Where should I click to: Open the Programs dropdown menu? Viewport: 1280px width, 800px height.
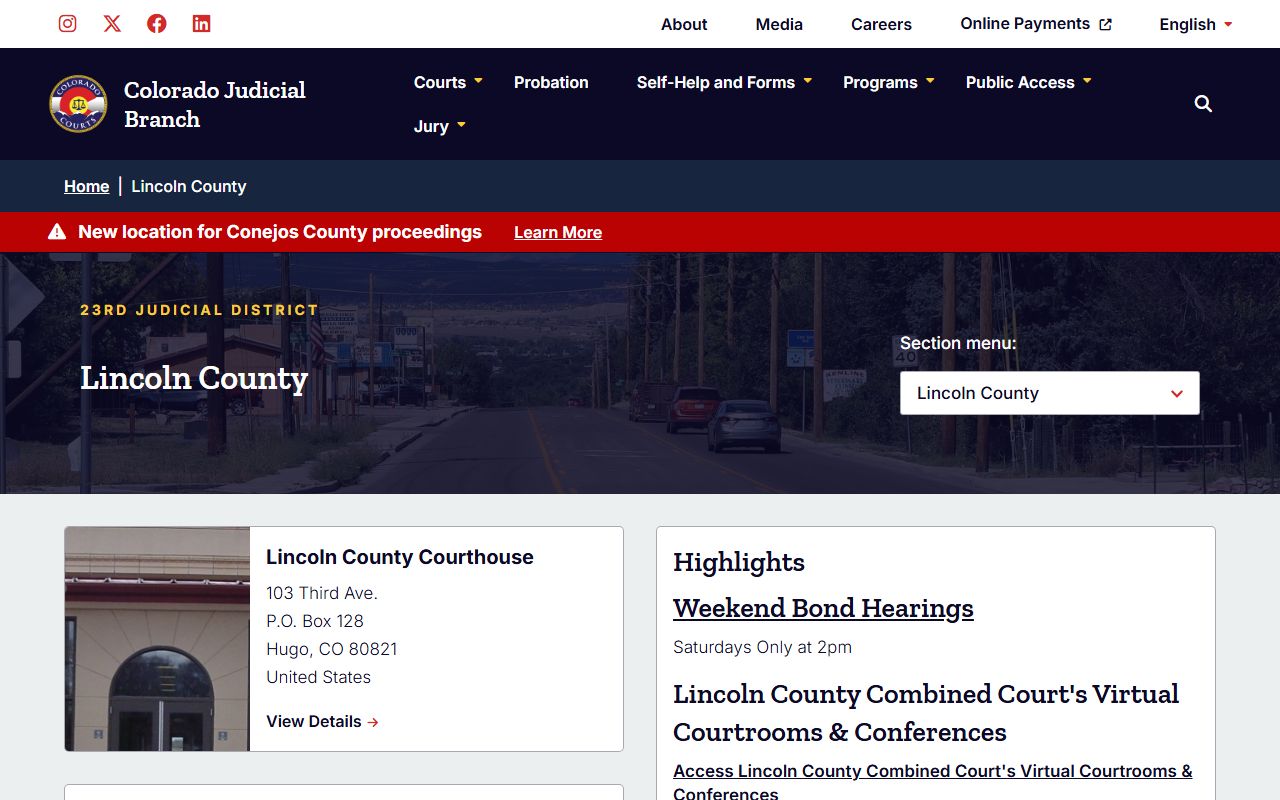point(888,82)
